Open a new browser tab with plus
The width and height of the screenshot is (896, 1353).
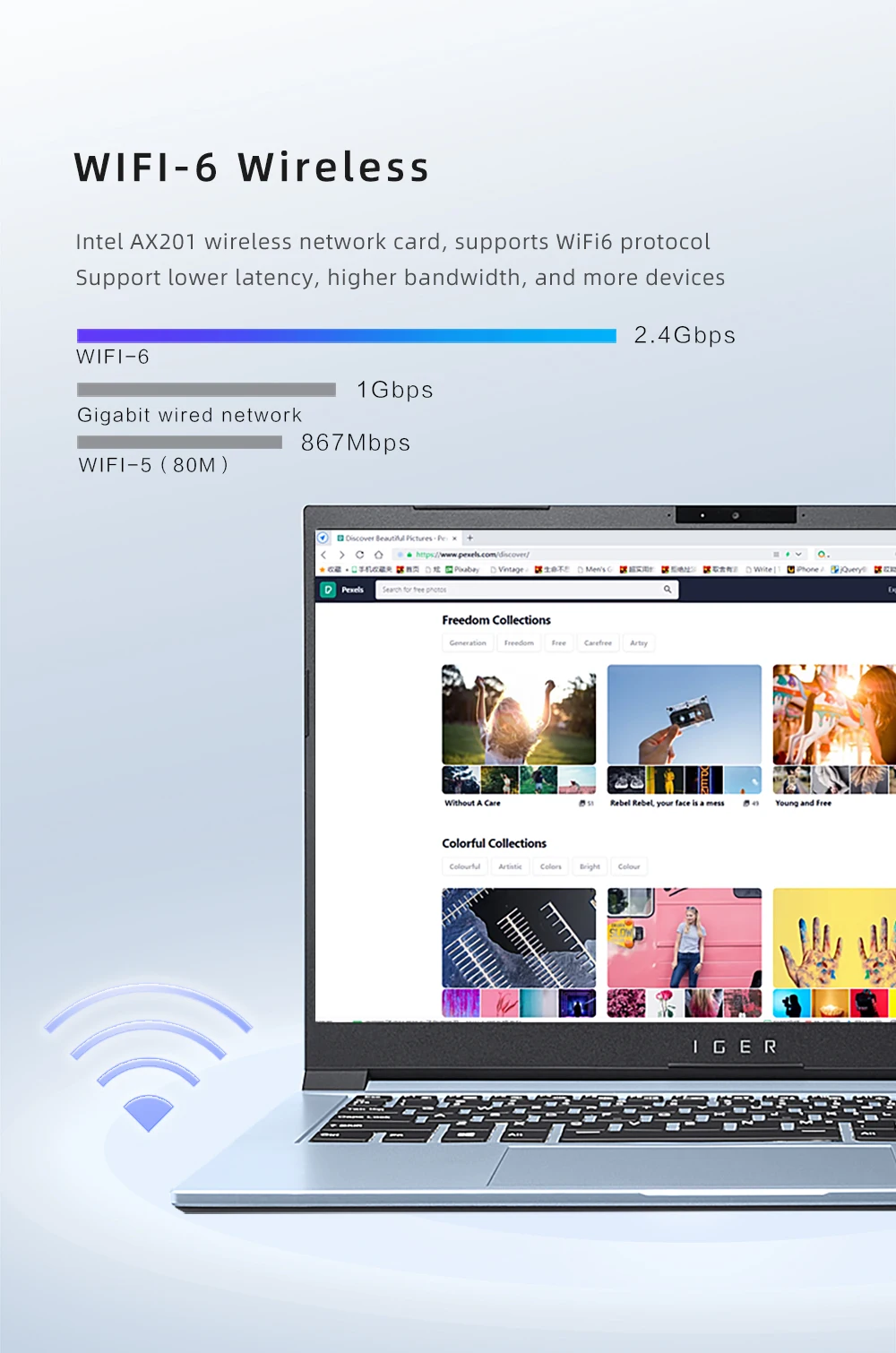(470, 538)
